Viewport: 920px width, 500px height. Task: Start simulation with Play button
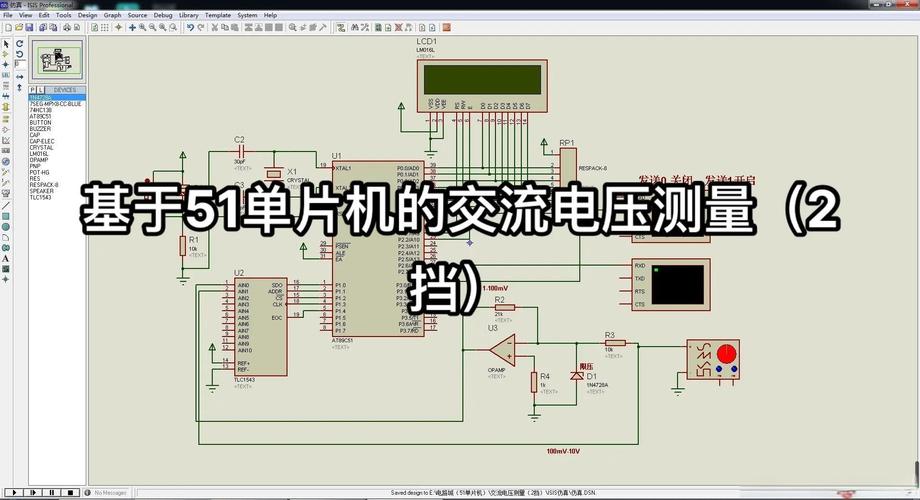pos(13,493)
